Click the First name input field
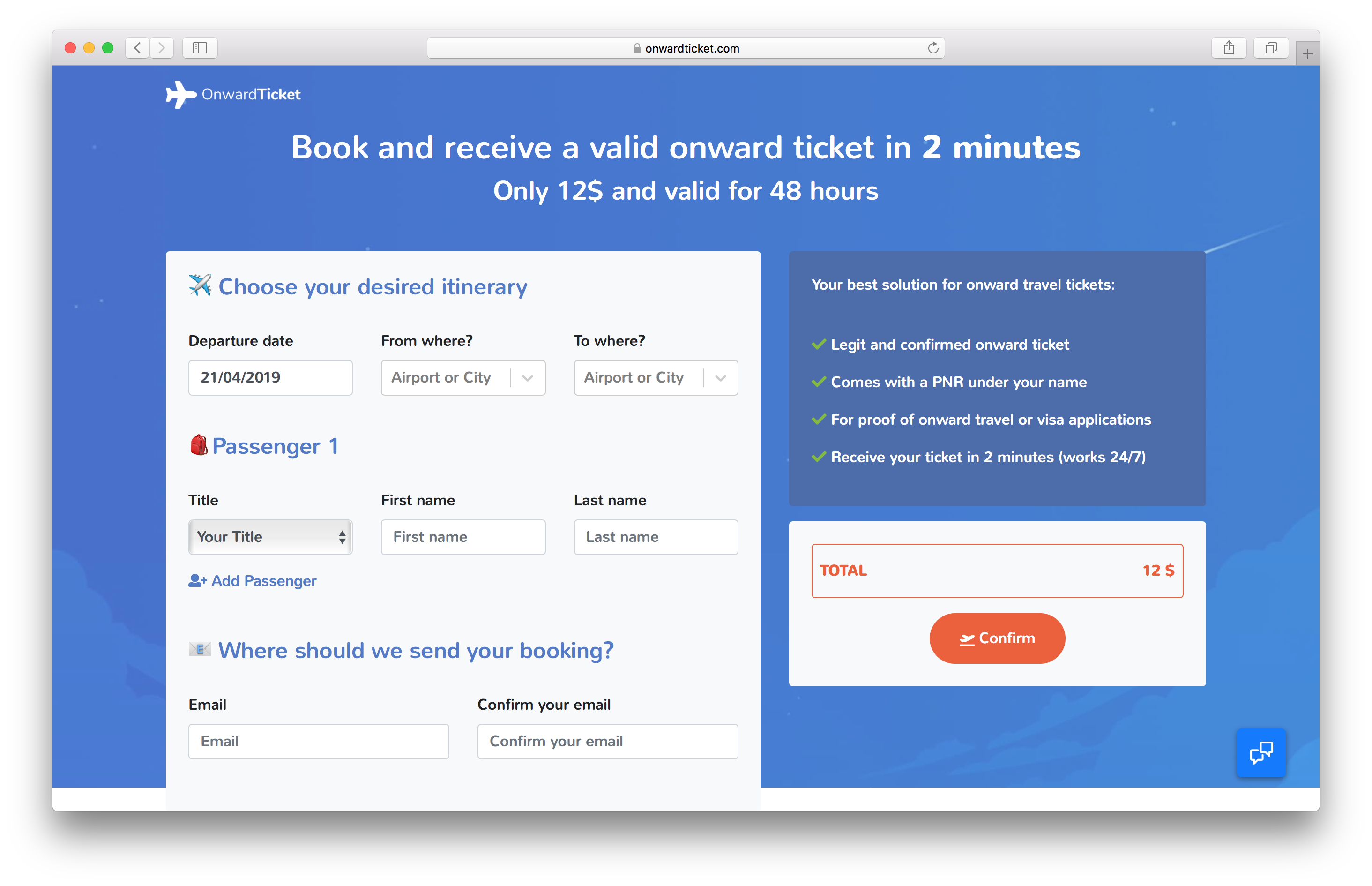The width and height of the screenshot is (1372, 886). click(461, 537)
